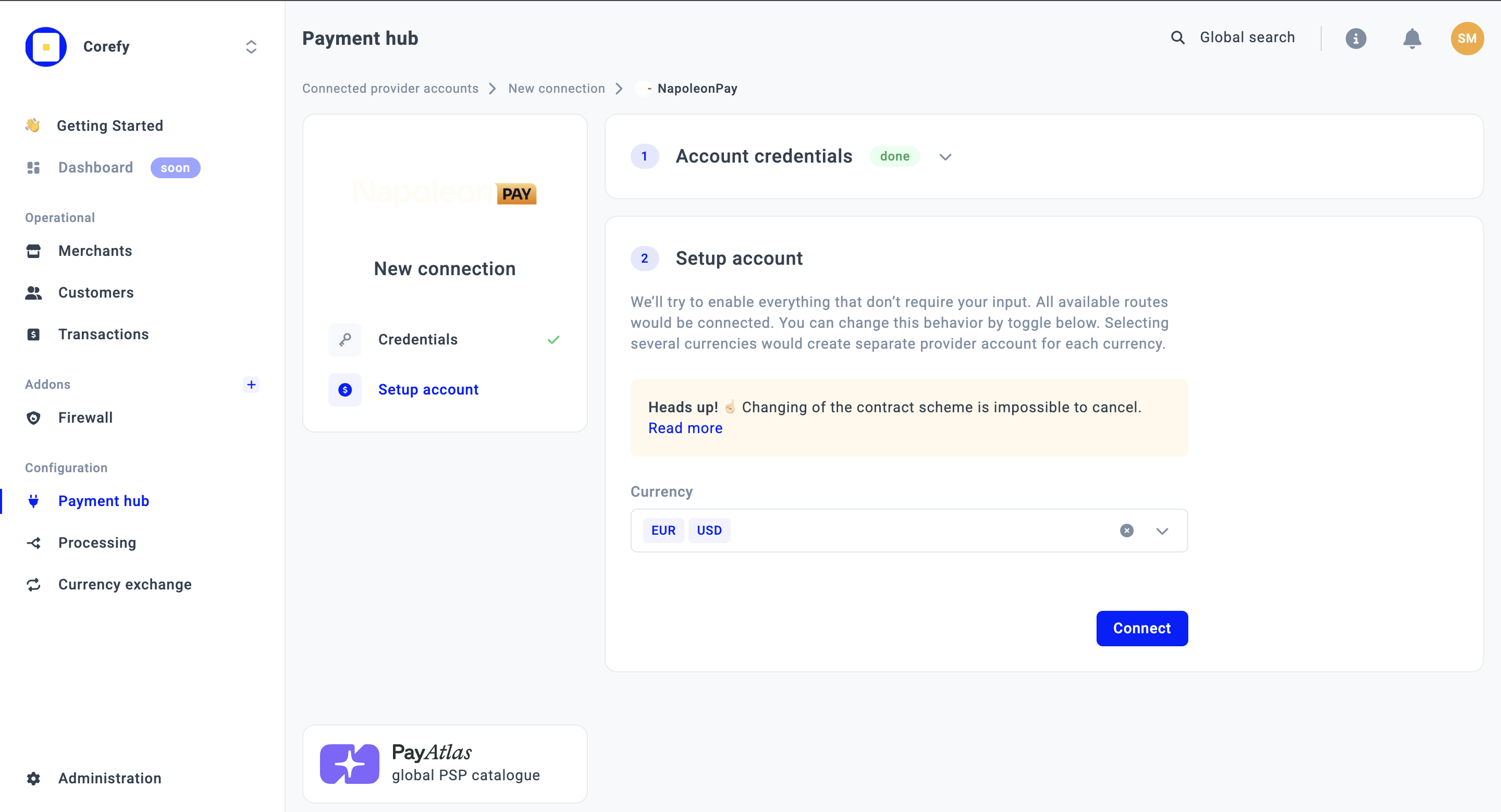Open the info help icon

(1356, 39)
